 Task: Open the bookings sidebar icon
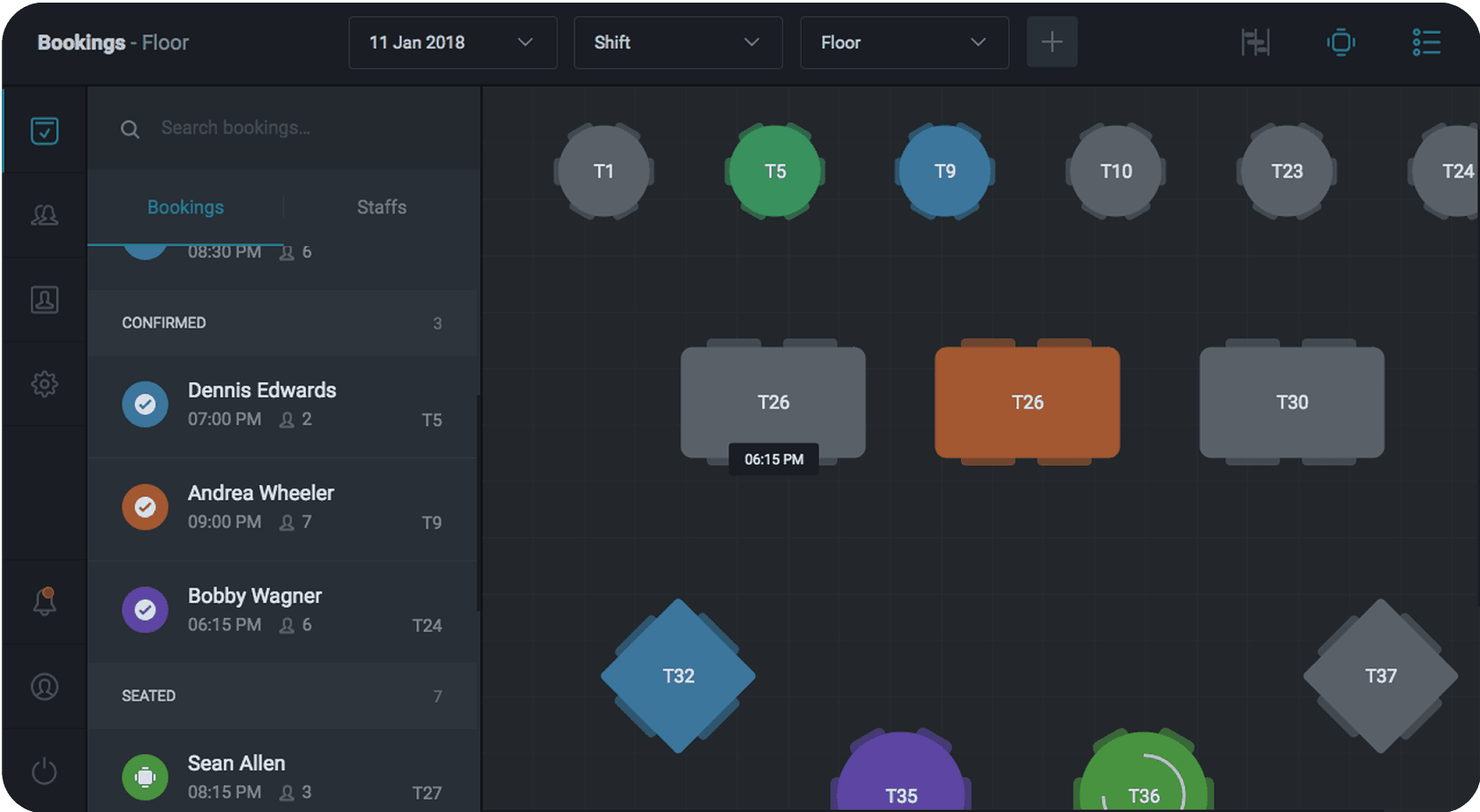click(45, 131)
